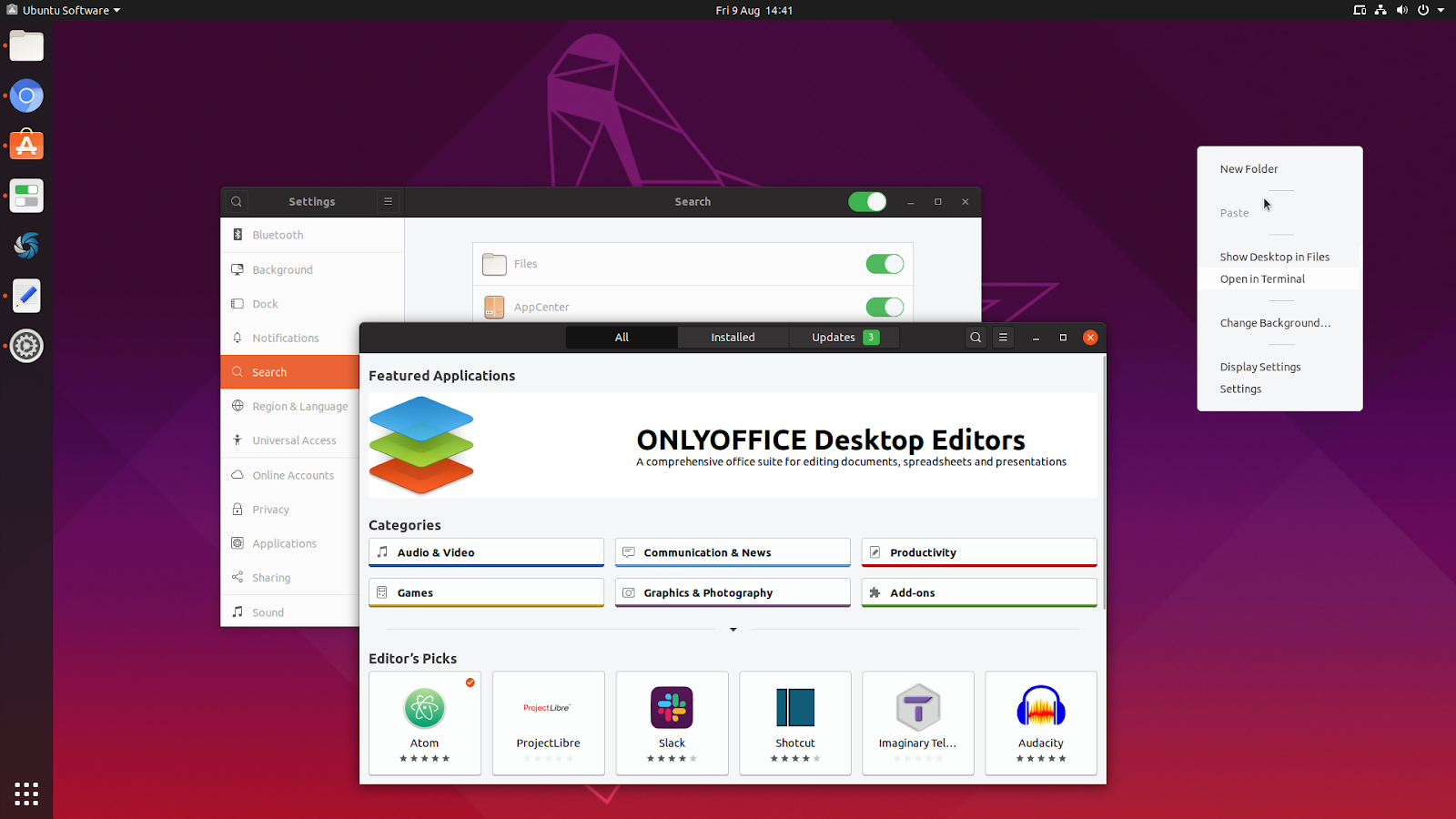Select the Slack app thumbnail
This screenshot has width=1456, height=819.
coord(672,722)
